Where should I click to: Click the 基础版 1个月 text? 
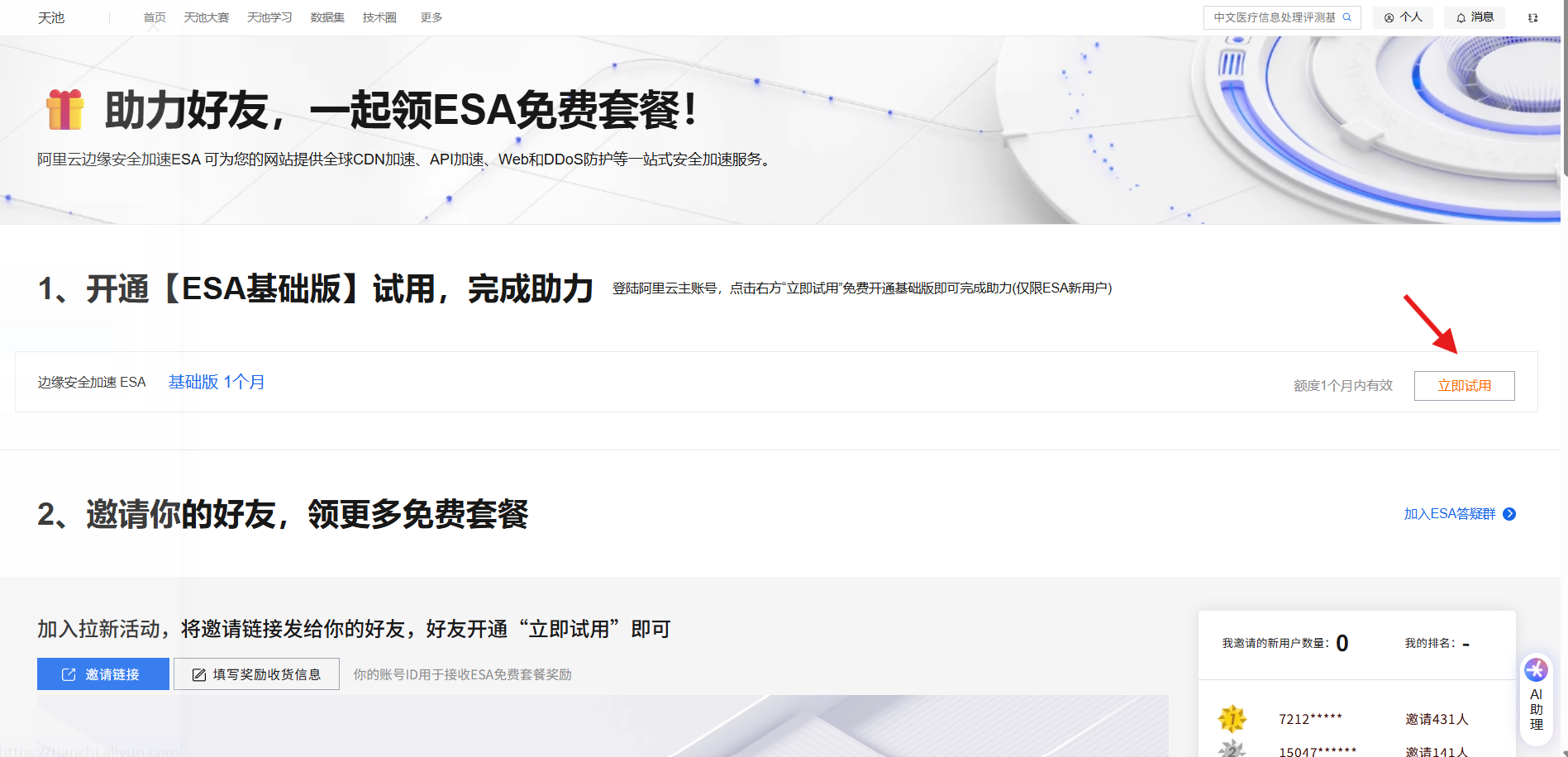click(x=217, y=382)
